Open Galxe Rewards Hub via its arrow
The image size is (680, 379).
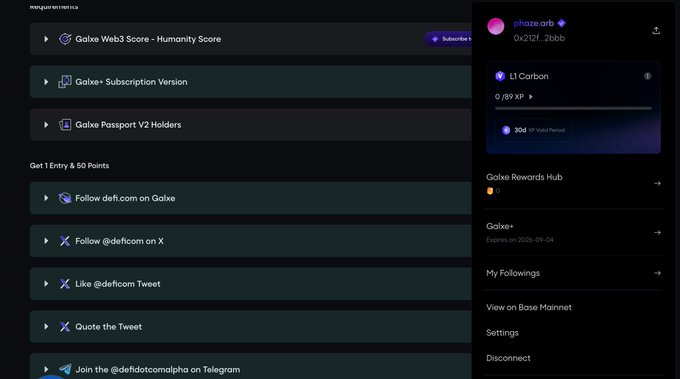[657, 183]
